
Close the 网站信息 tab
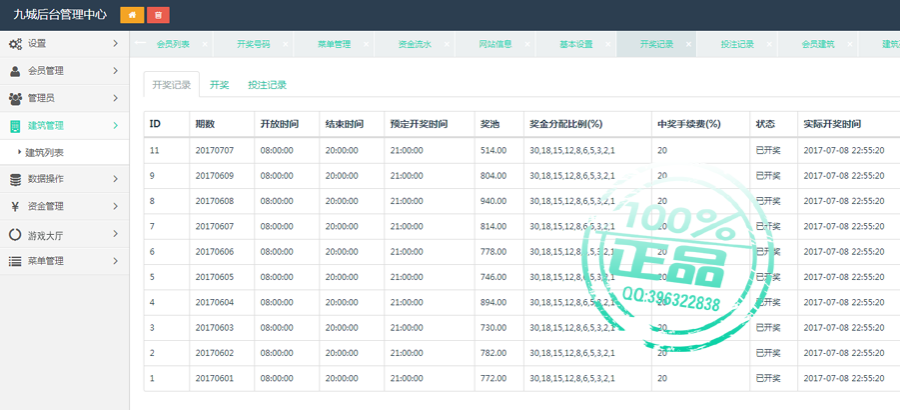click(527, 44)
